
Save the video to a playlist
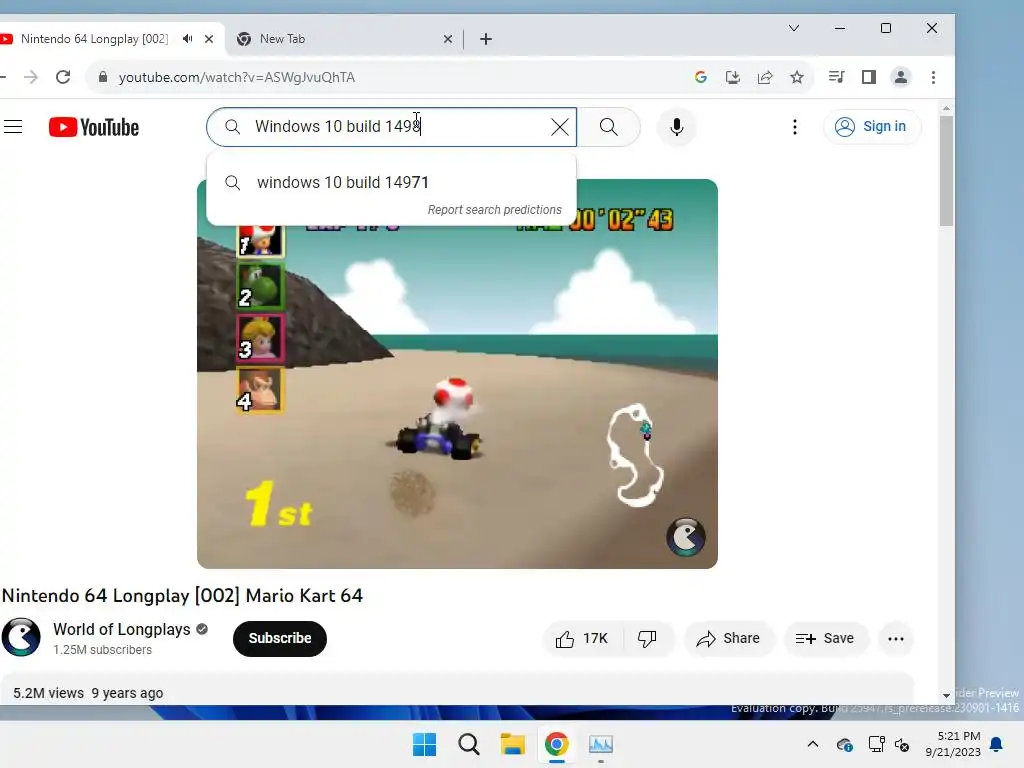(825, 639)
